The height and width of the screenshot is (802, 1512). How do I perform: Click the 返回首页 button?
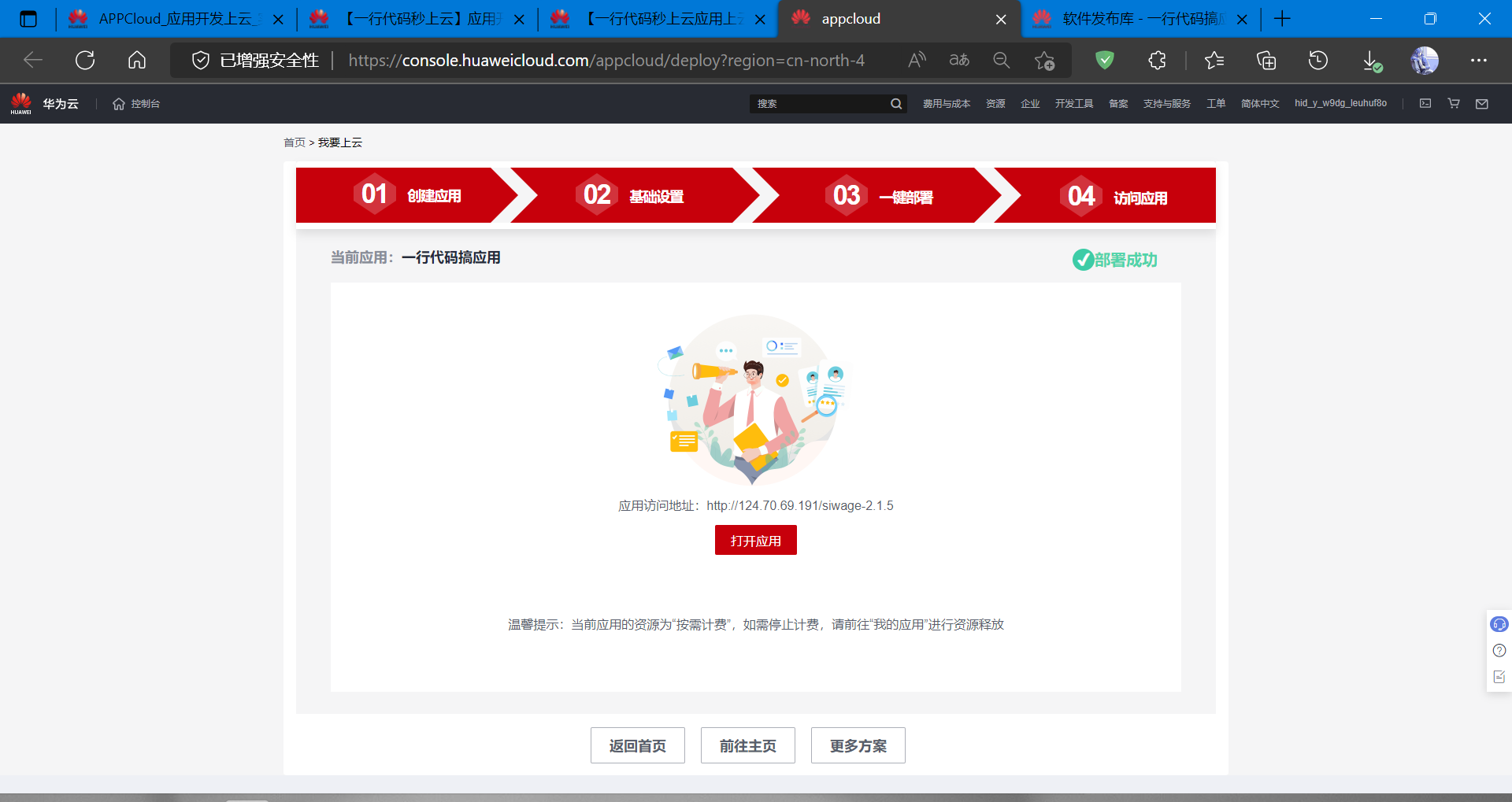point(637,745)
